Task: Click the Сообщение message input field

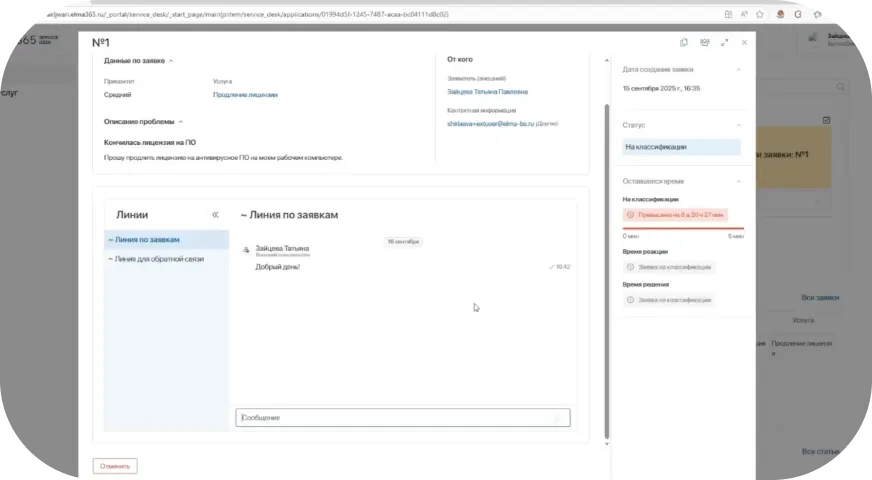Action: pos(402,417)
